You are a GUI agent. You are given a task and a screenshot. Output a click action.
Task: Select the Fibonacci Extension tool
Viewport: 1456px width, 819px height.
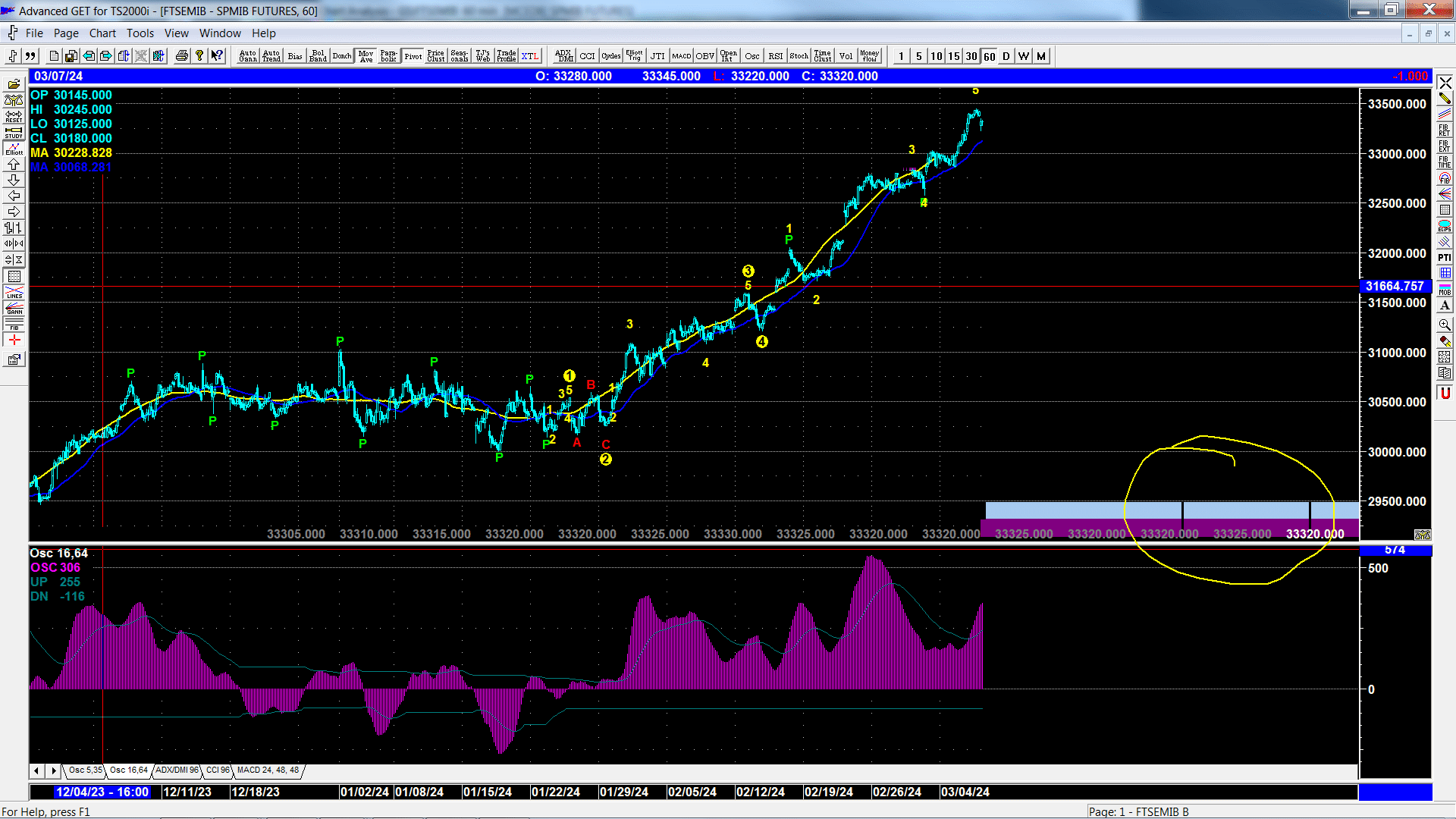1445,146
